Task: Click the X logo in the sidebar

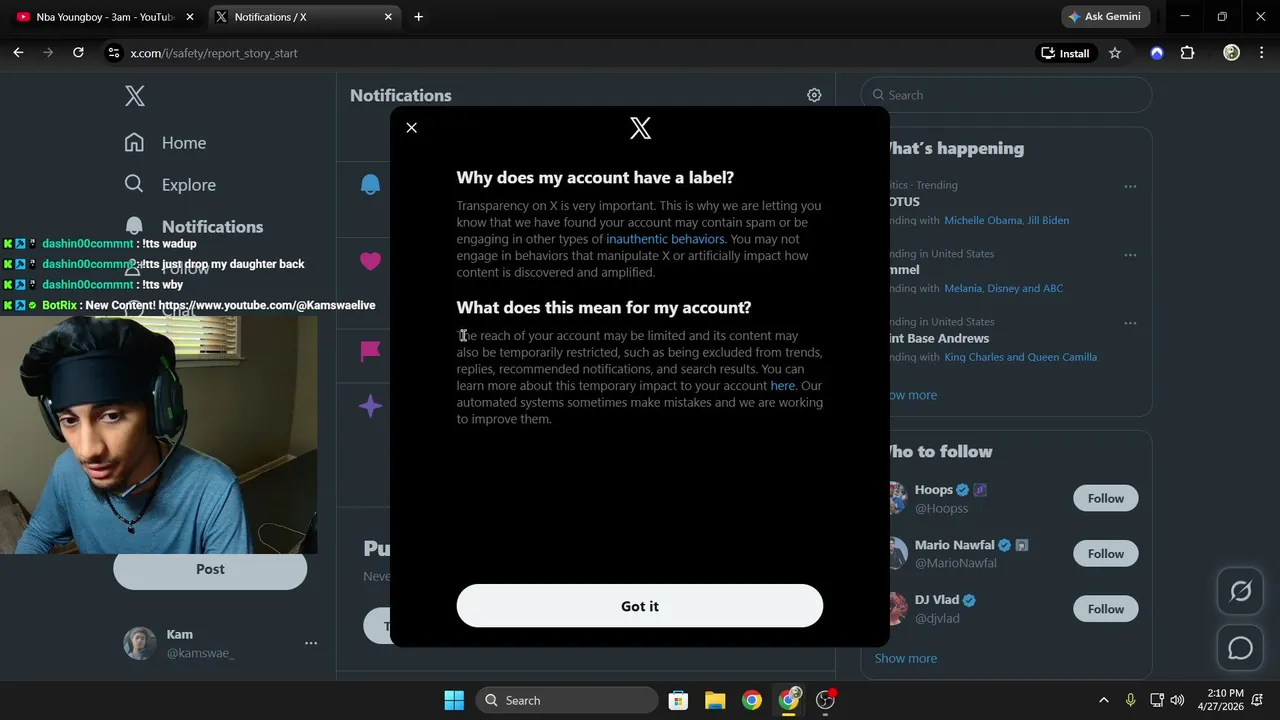Action: click(x=135, y=96)
